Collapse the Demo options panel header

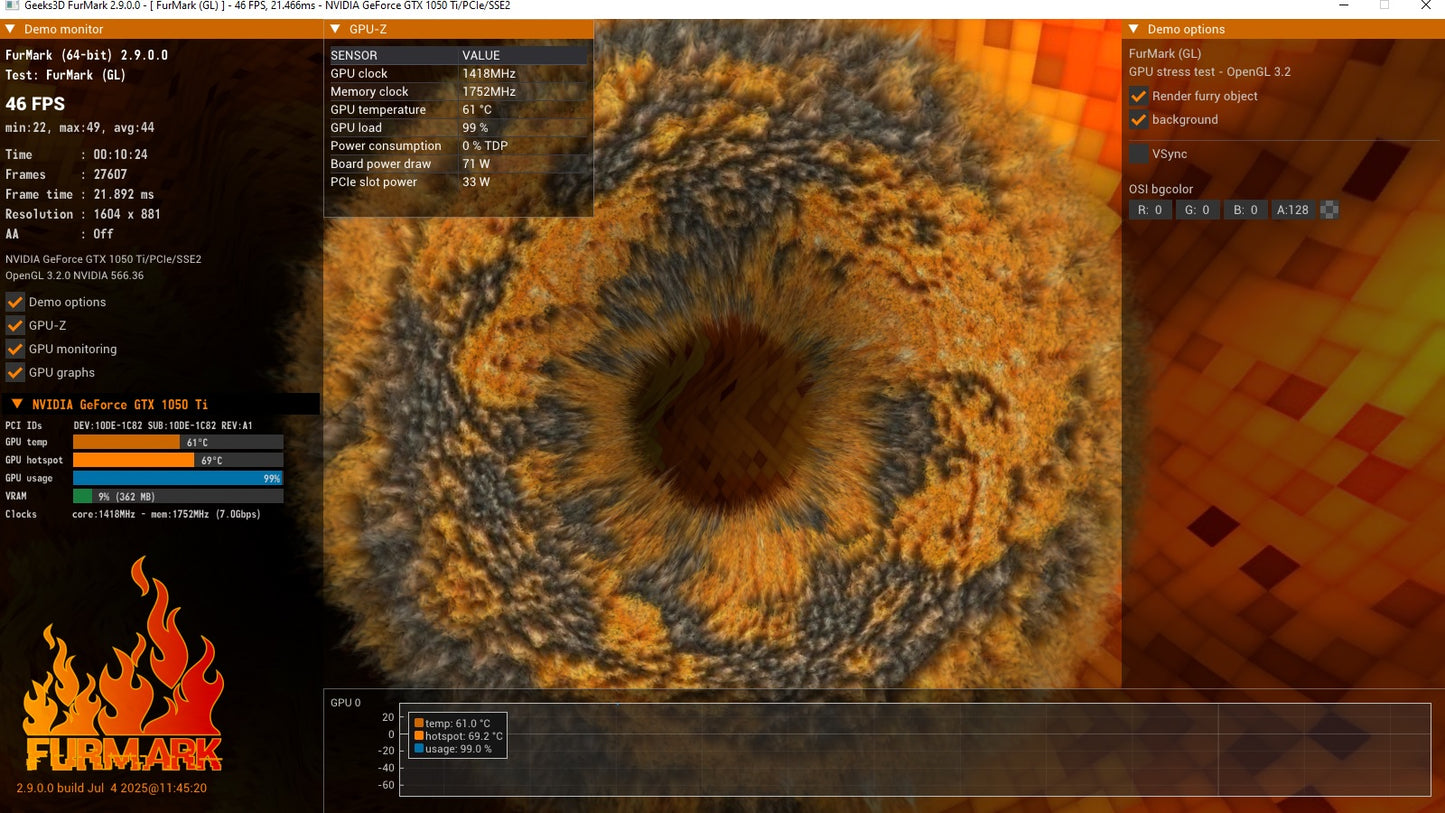[1134, 29]
